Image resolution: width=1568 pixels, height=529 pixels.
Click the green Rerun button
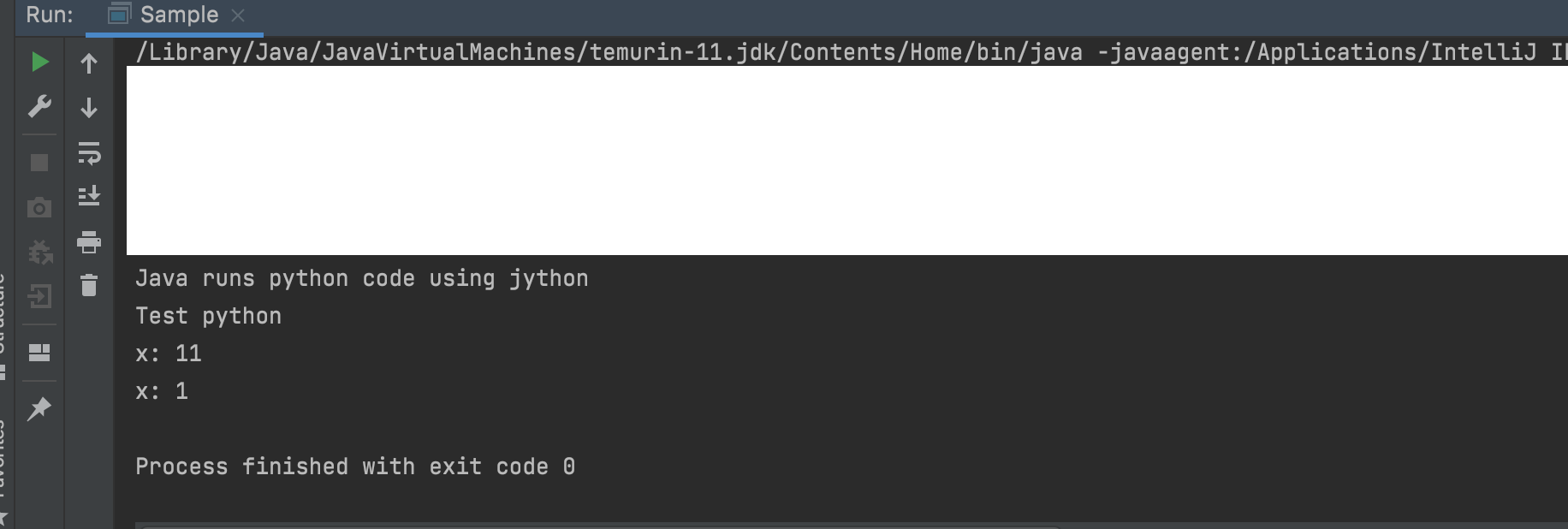(39, 62)
